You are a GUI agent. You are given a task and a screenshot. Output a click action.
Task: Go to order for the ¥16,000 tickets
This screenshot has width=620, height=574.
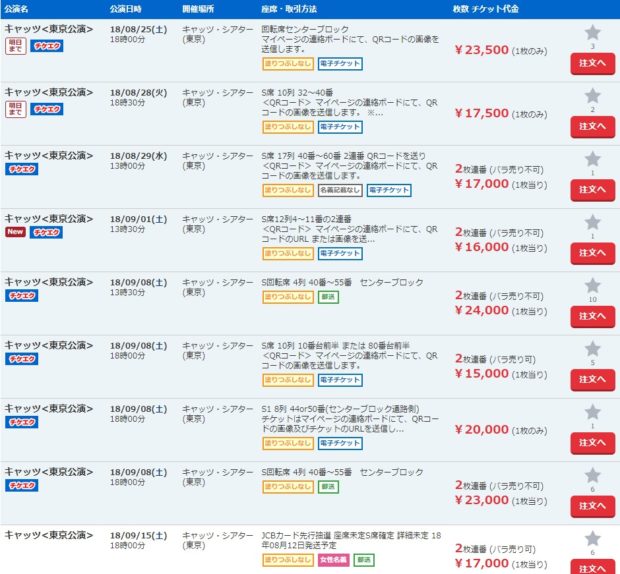click(592, 253)
